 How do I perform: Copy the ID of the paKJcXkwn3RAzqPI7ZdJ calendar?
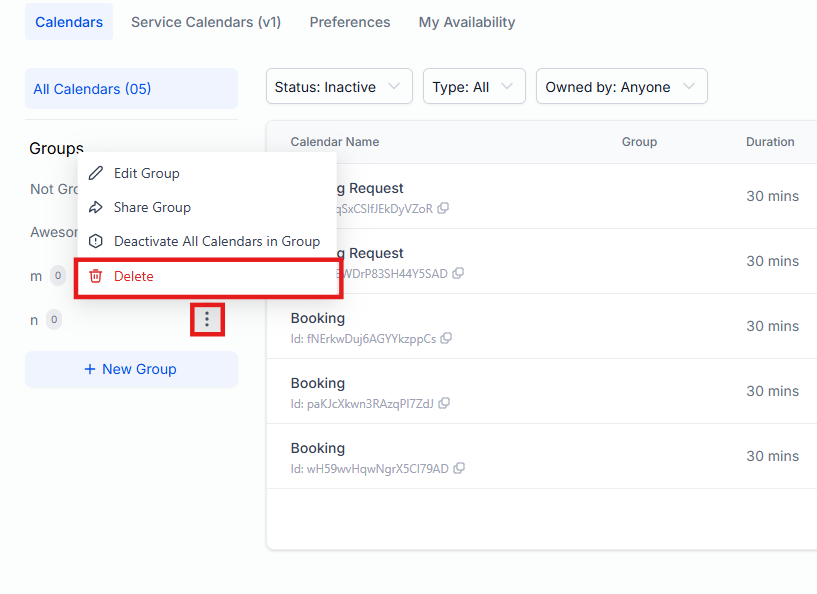443,403
